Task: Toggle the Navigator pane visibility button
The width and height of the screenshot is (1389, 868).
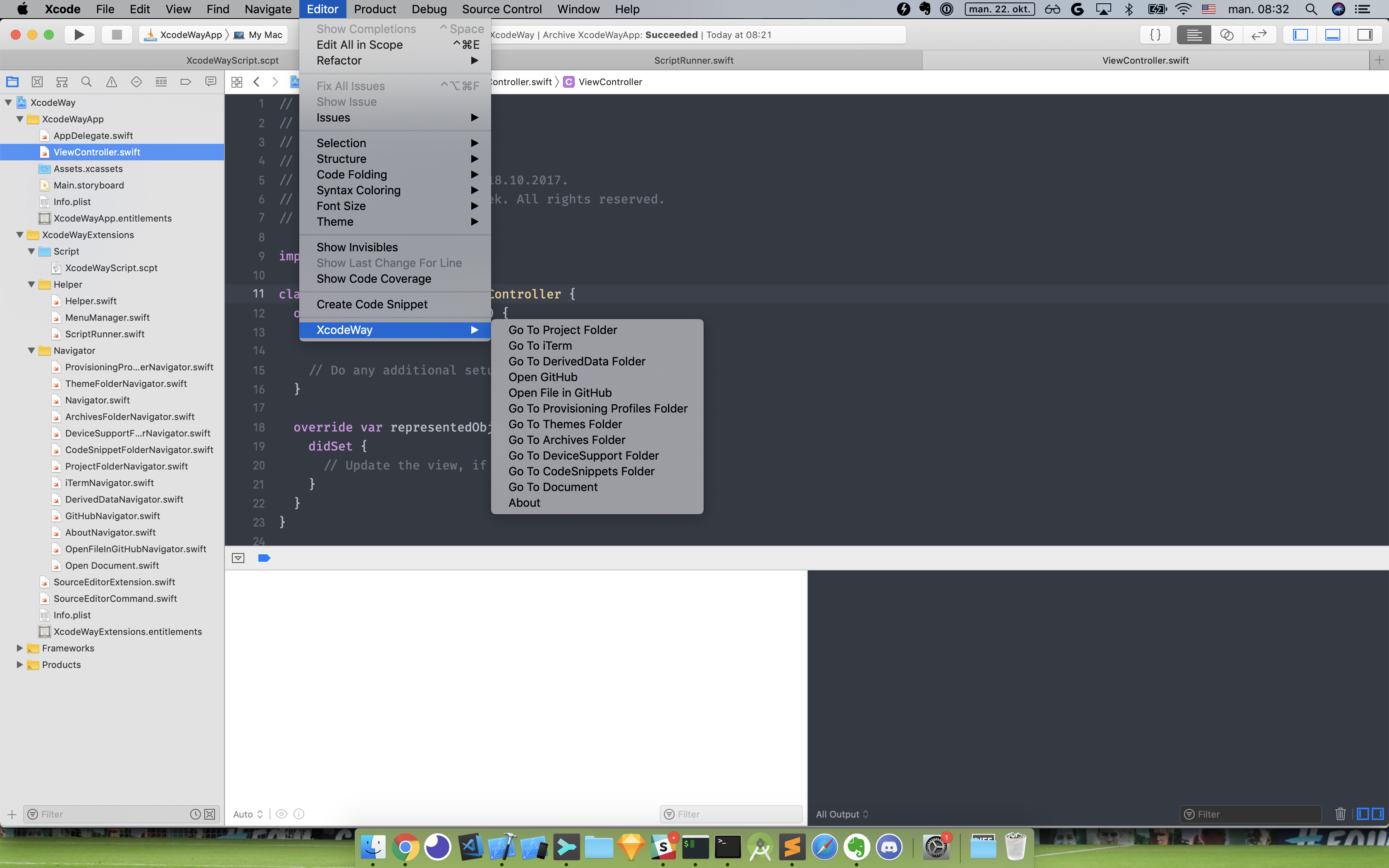Action: 1300,35
